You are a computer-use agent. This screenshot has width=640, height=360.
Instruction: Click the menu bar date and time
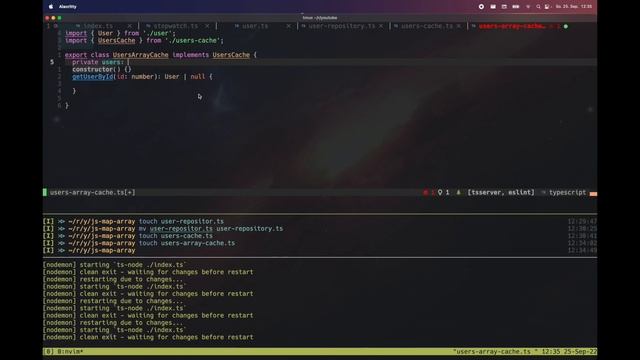pos(573,7)
